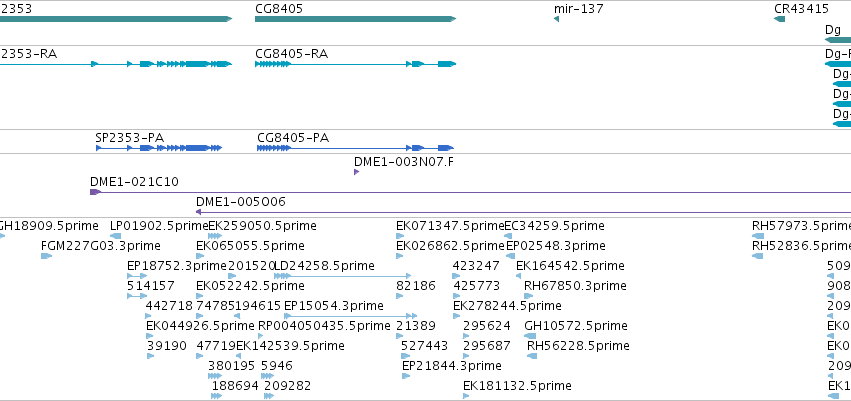Click the CR43415 gene arrow glyph

click(x=779, y=19)
